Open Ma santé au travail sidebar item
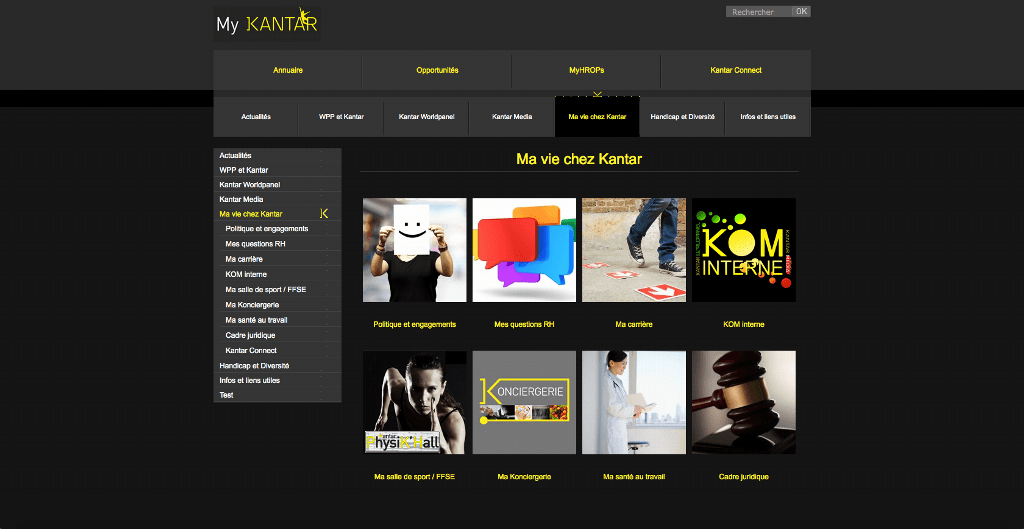This screenshot has height=529, width=1024. click(x=278, y=320)
